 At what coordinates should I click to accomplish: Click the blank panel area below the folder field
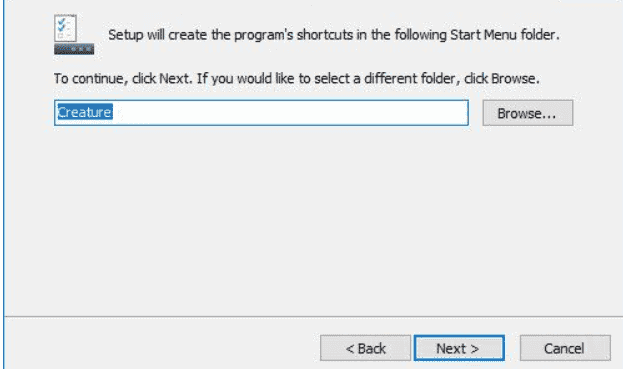tap(313, 220)
